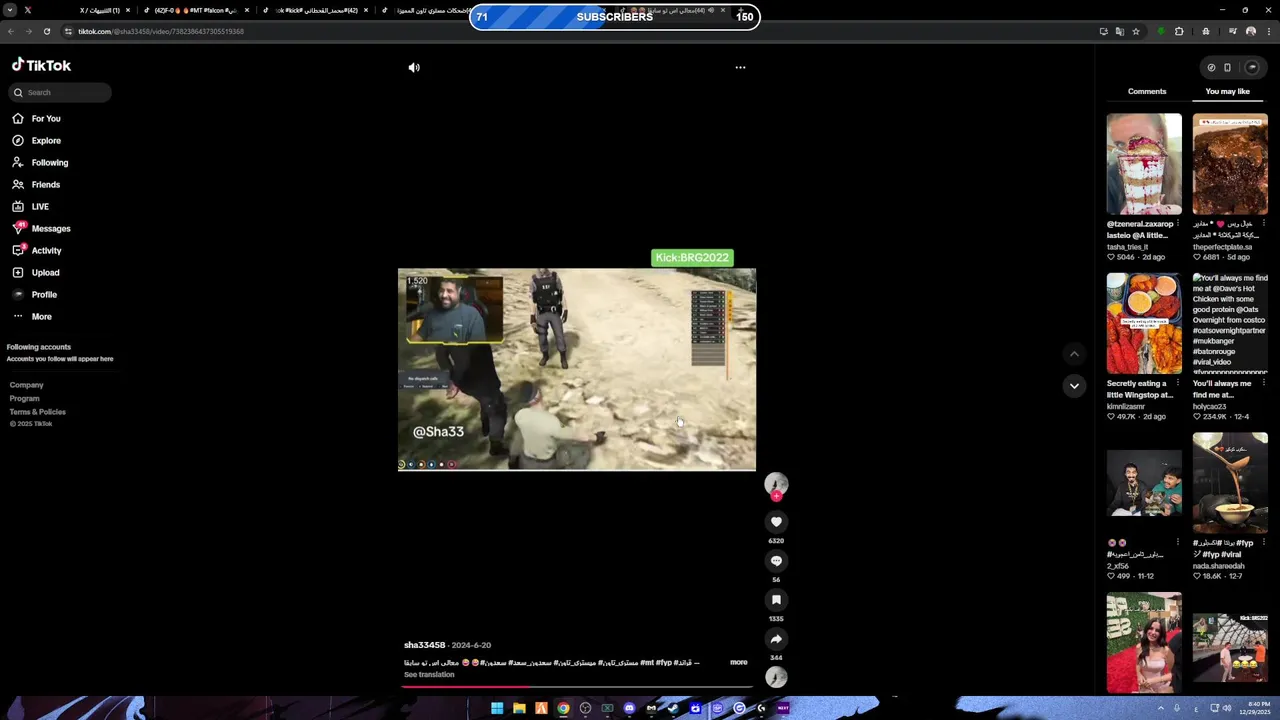Open comments via the speech bubble icon

776,561
